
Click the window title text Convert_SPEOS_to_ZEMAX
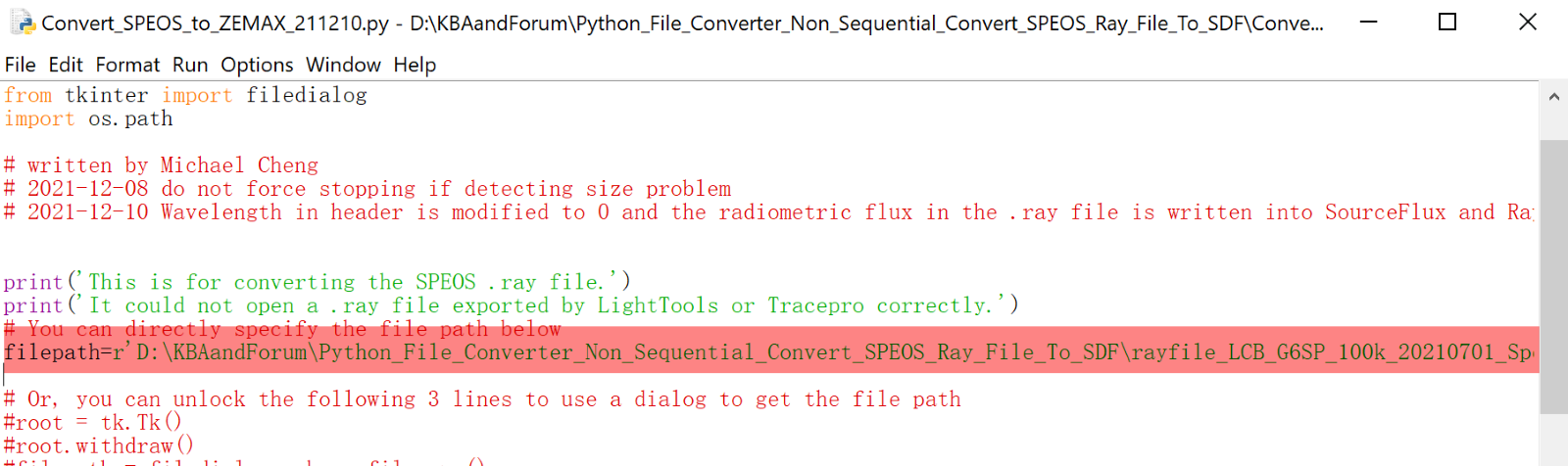point(215,23)
